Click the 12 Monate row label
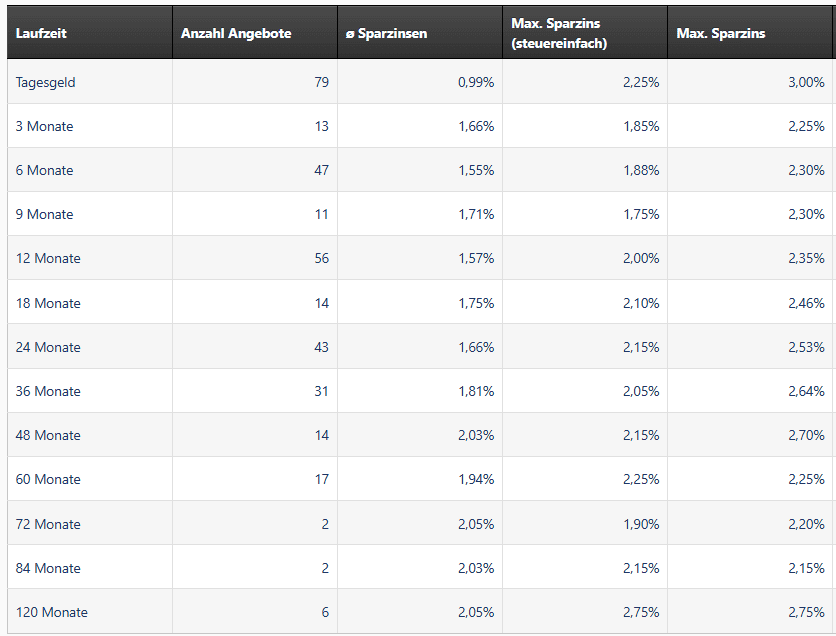The height and width of the screenshot is (636, 836). coord(48,258)
